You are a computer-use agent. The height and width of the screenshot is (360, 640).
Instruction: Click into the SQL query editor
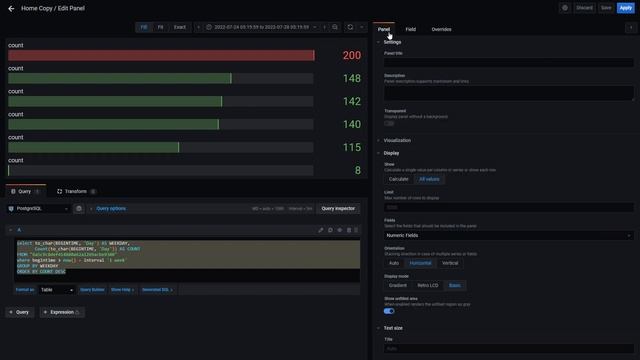pyautogui.click(x=188, y=260)
